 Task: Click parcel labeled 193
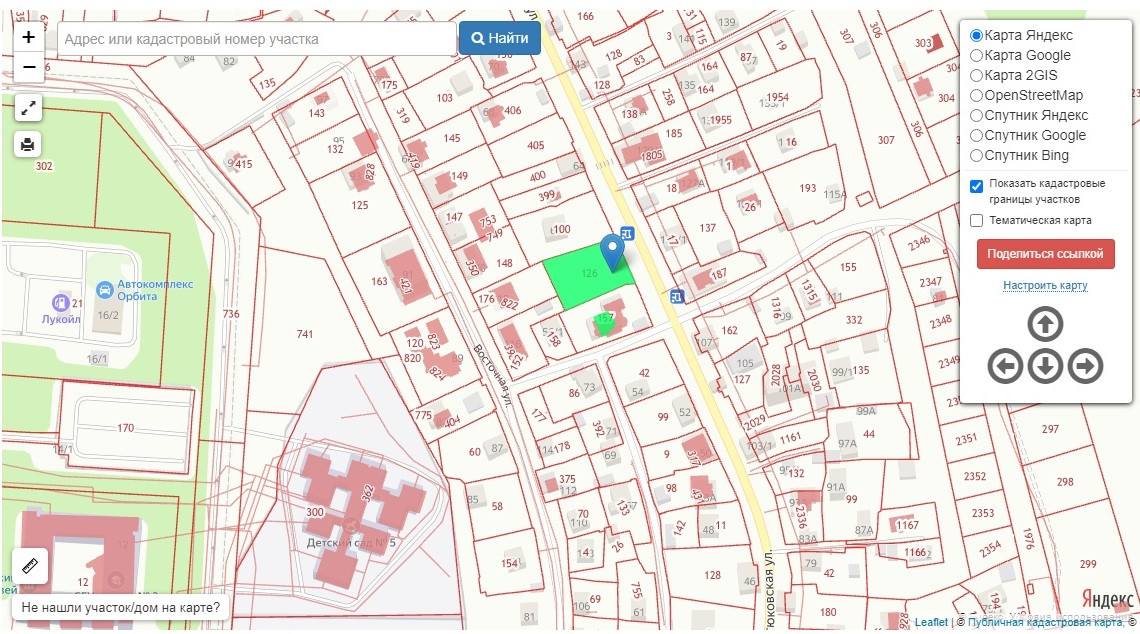(x=808, y=188)
